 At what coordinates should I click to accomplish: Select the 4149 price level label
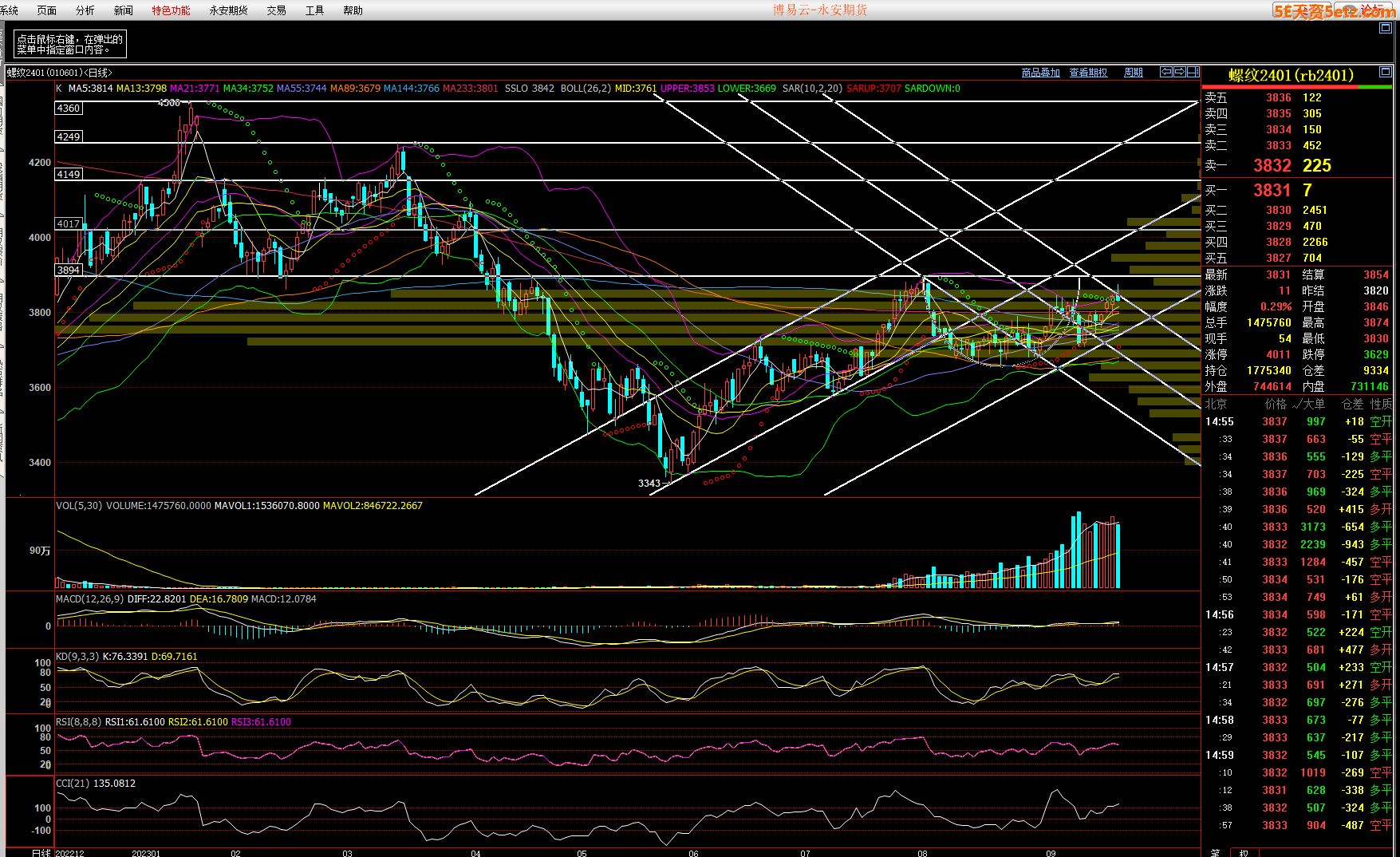click(69, 174)
